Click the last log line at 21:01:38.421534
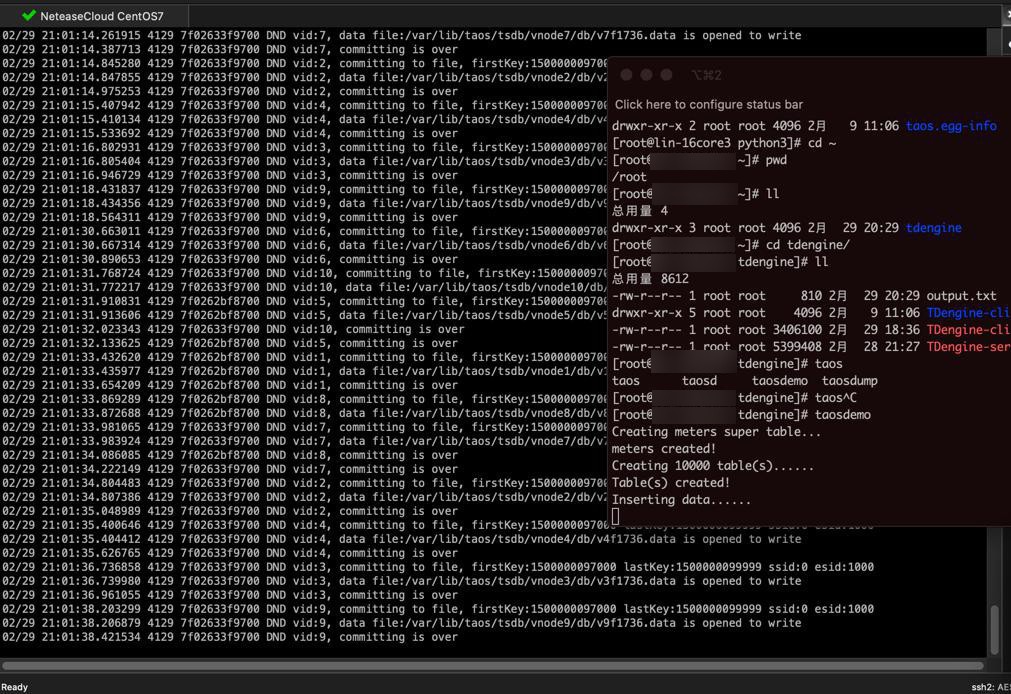Screen dimensions: 1011x694 (x=230, y=637)
